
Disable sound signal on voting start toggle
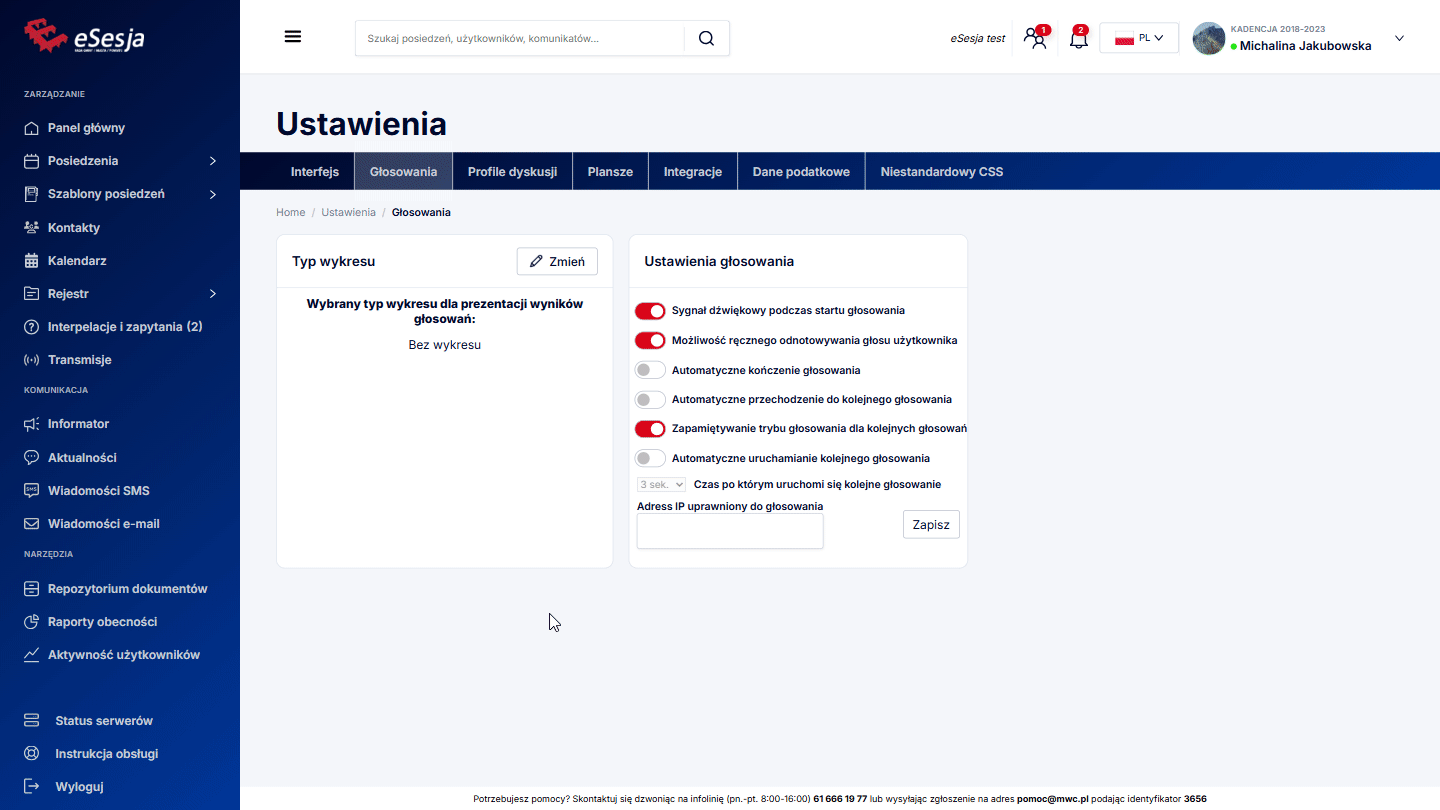(650, 311)
